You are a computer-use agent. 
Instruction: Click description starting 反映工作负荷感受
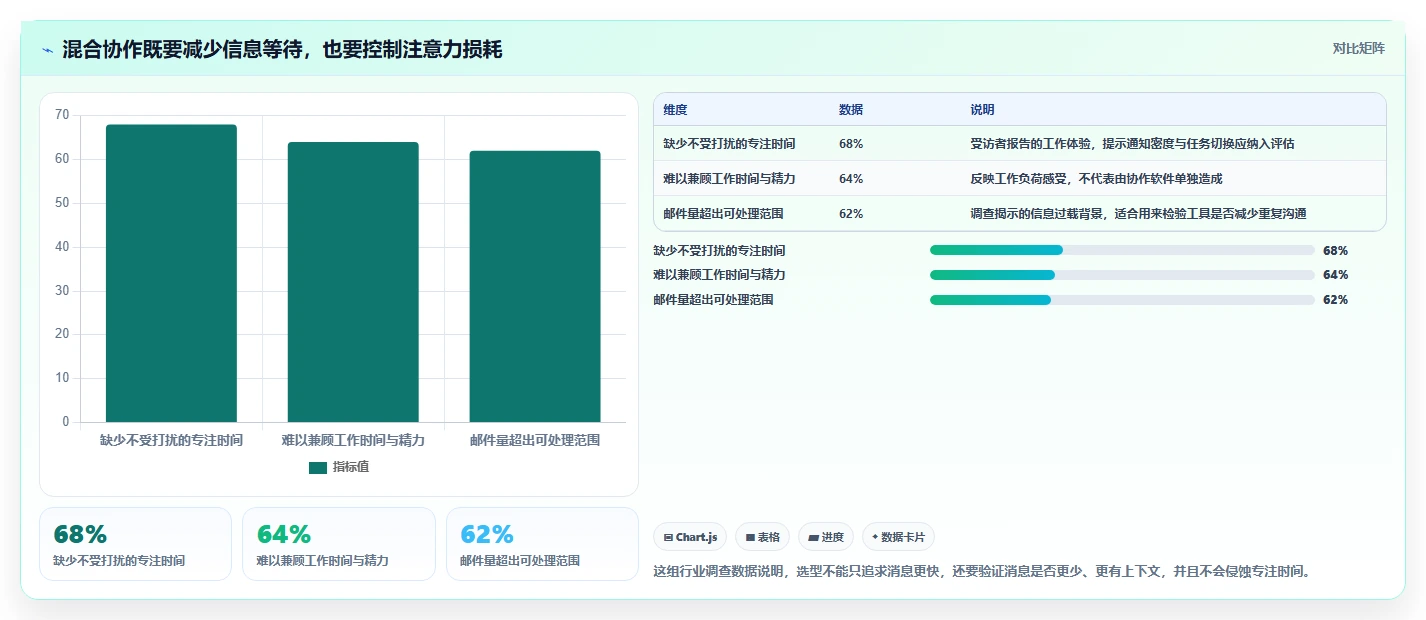1096,179
